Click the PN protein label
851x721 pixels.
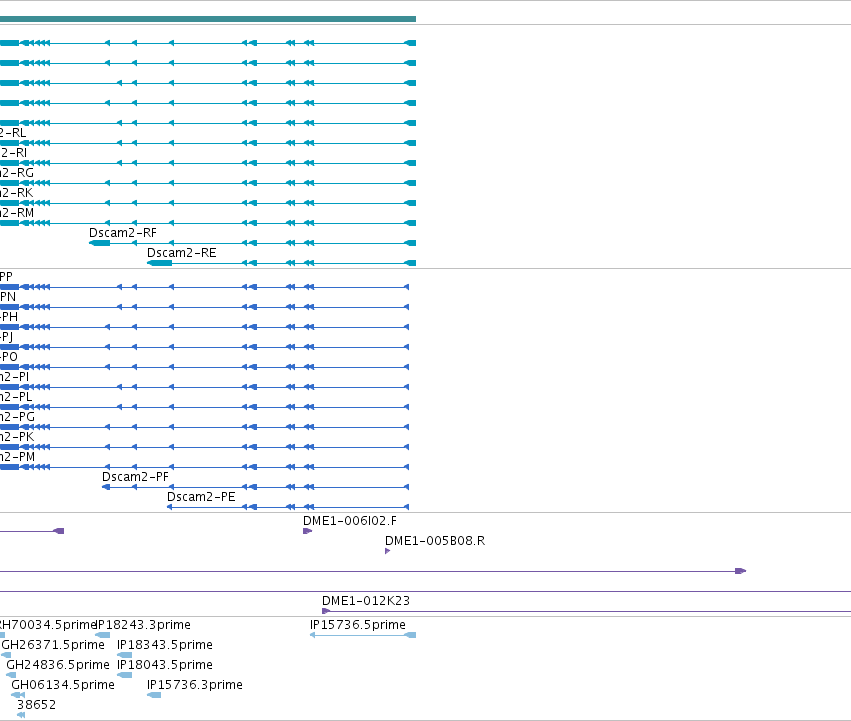click(8, 297)
